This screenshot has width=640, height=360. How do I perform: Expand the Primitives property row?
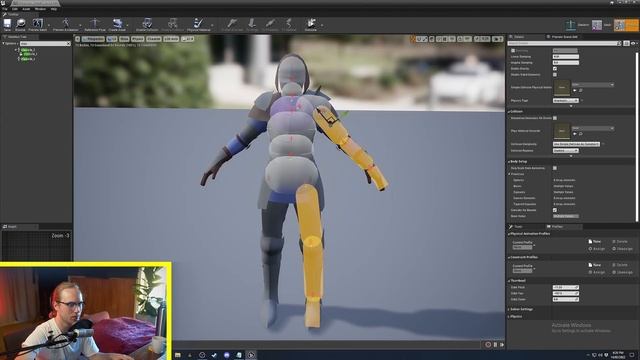(x=509, y=174)
